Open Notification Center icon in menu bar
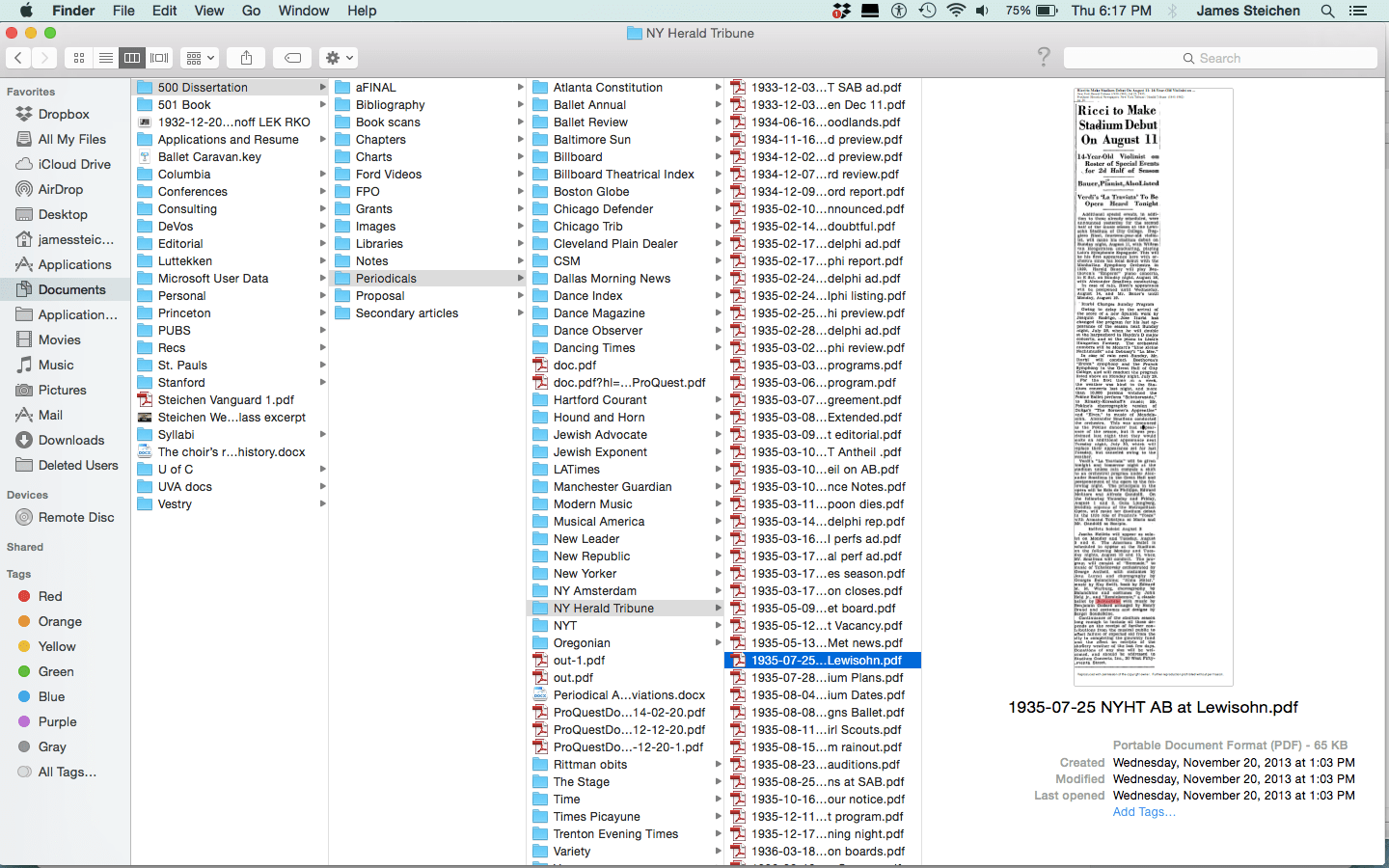This screenshot has width=1389, height=868. 1358,11
